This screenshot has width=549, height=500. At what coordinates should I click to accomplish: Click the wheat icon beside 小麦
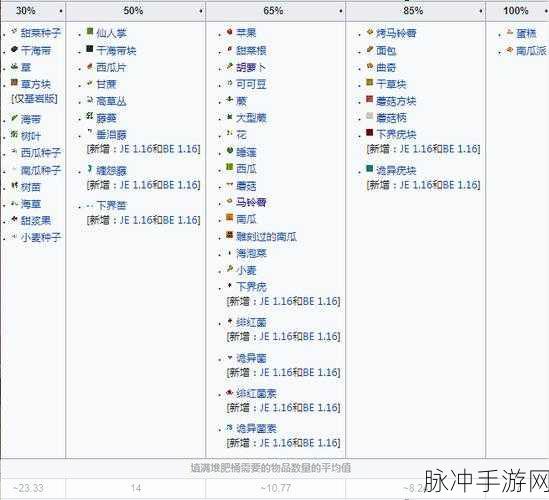coord(230,269)
